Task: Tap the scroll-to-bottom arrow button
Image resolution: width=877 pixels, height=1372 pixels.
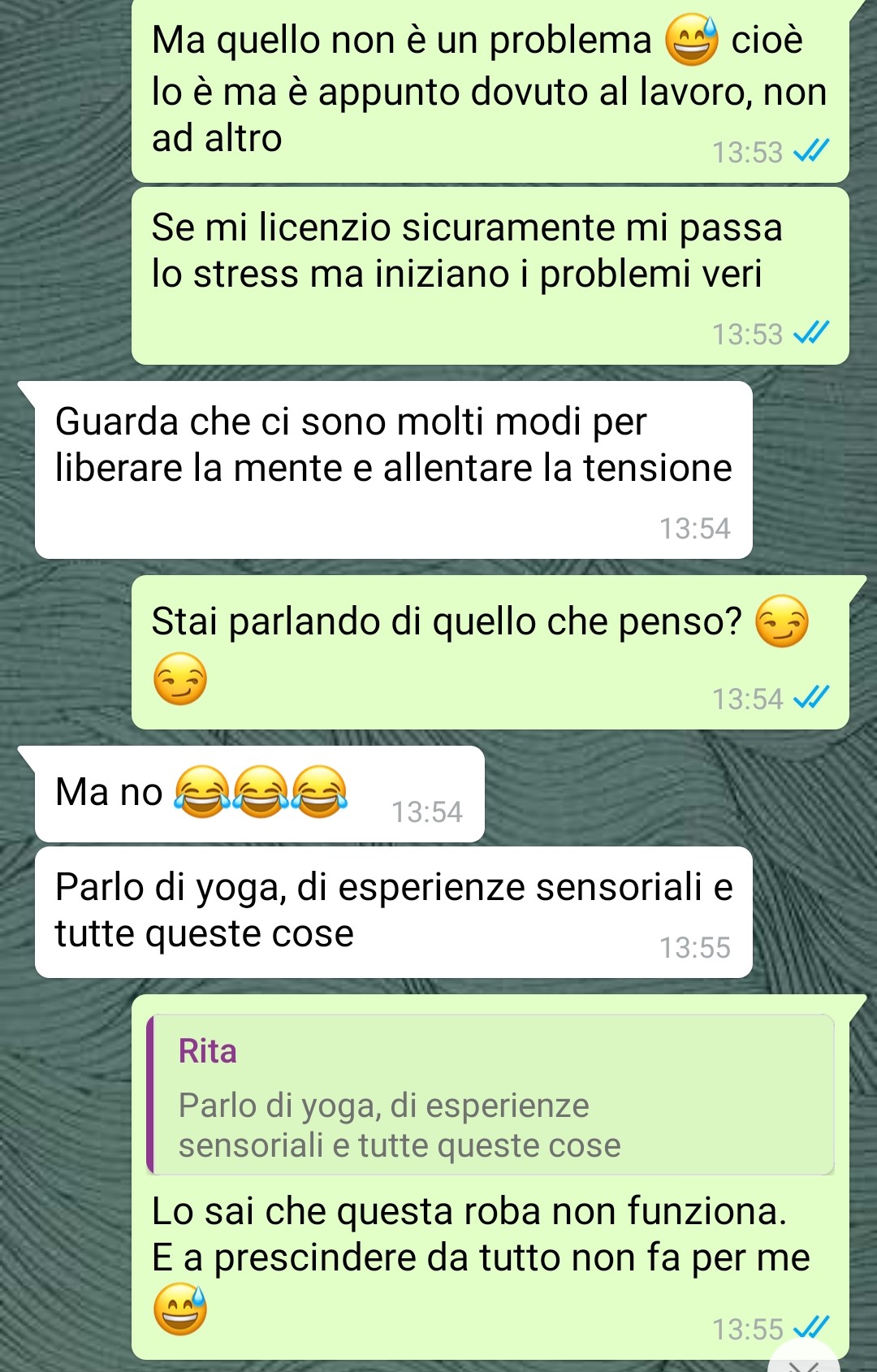Action: coord(805,1357)
